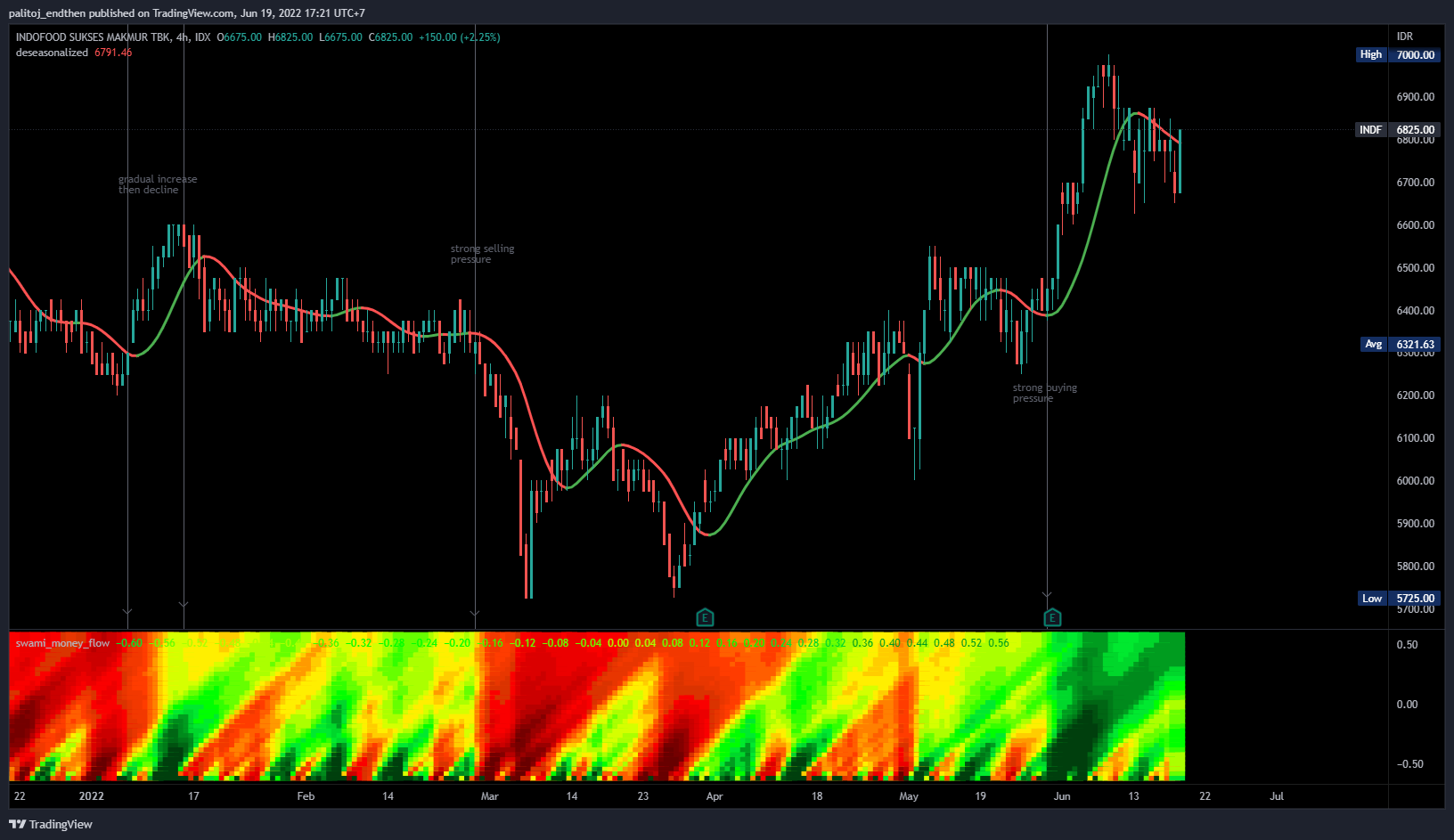Click the deseasonalized value 6791.46

(113, 53)
